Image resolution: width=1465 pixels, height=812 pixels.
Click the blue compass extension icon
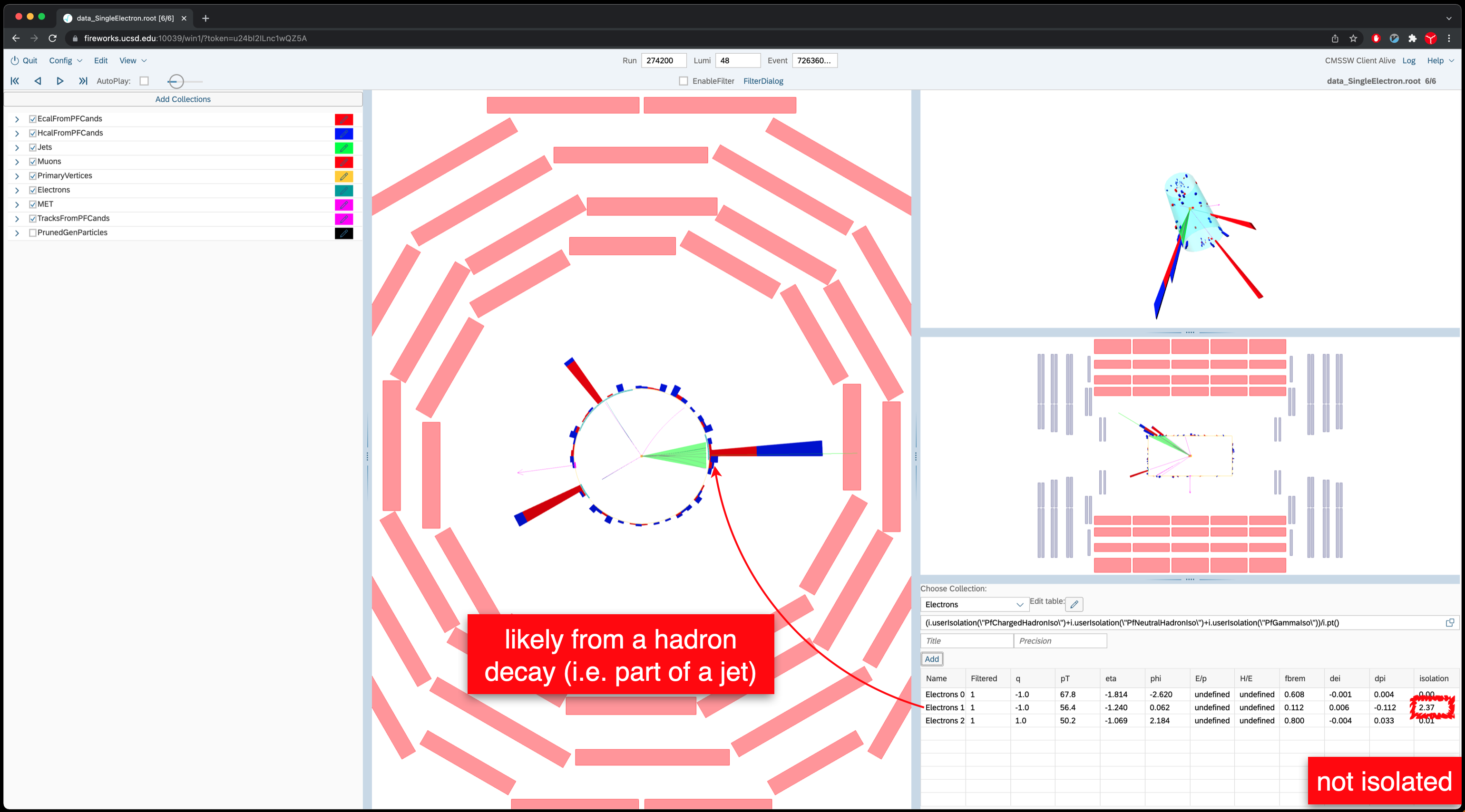pos(1394,38)
